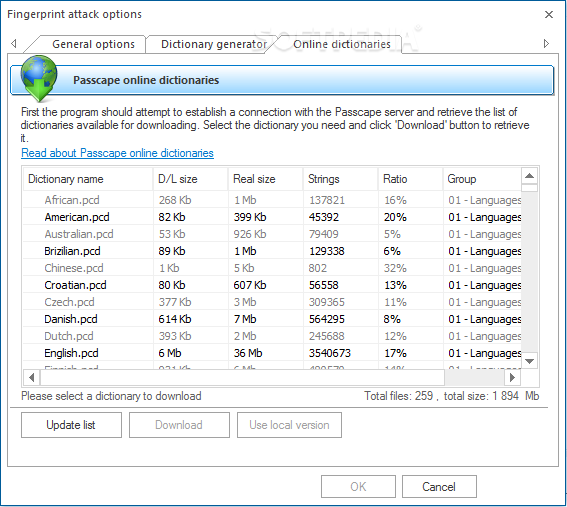Sort by Real size column header

pyautogui.click(x=266, y=179)
